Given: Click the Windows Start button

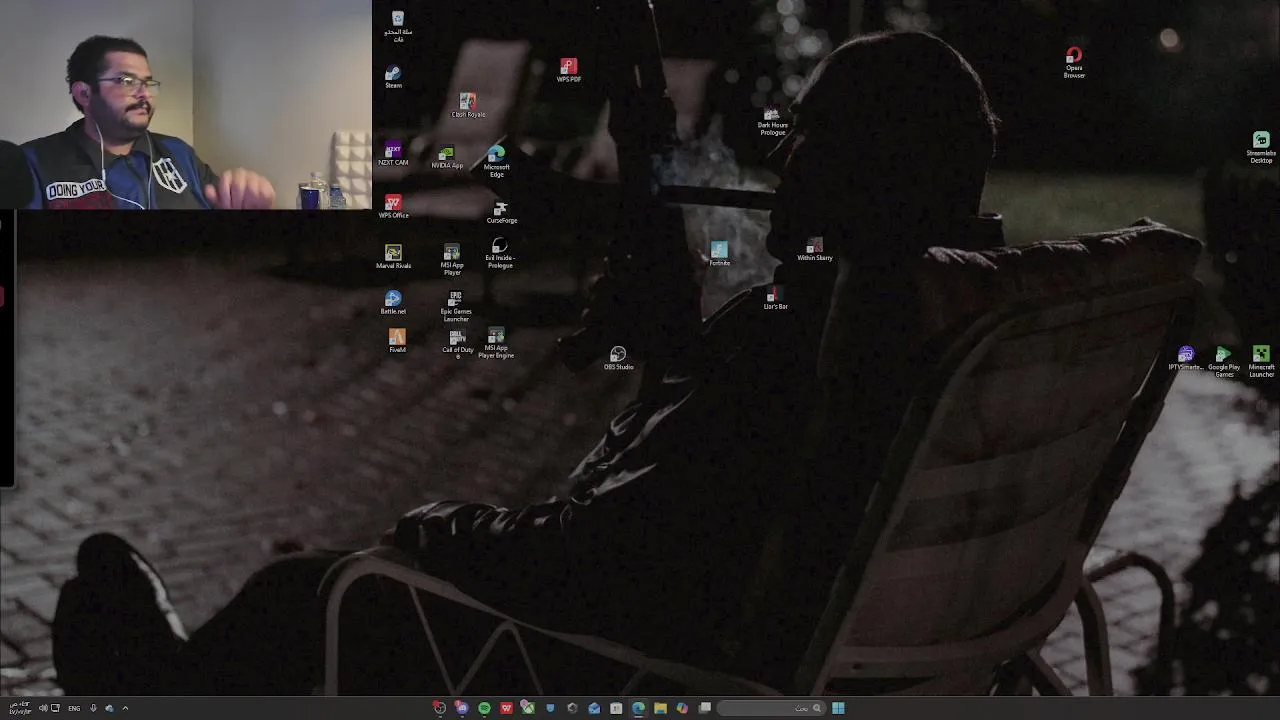Looking at the screenshot, I should (x=838, y=708).
